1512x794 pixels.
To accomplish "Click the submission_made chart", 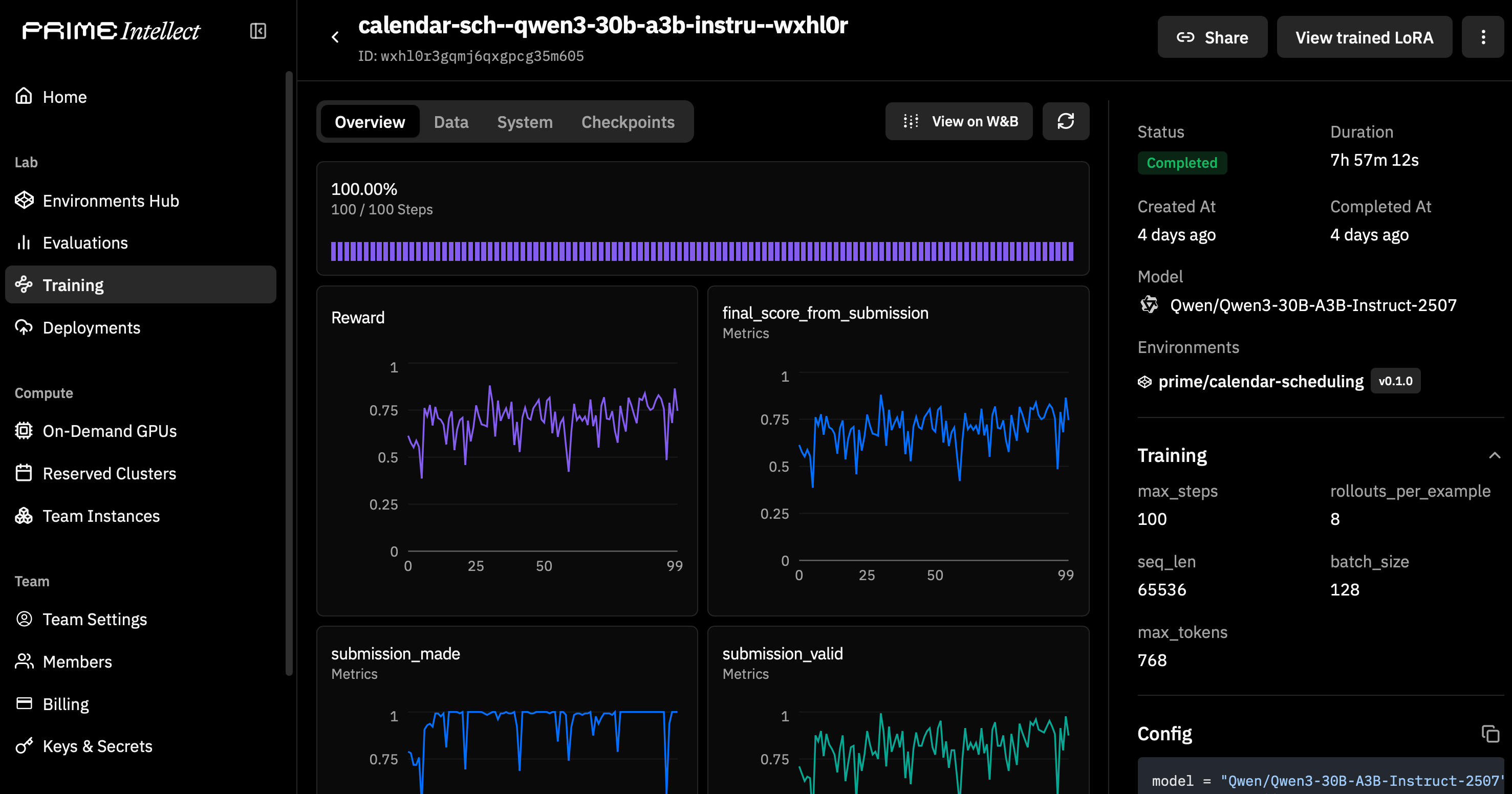I will tap(507, 710).
